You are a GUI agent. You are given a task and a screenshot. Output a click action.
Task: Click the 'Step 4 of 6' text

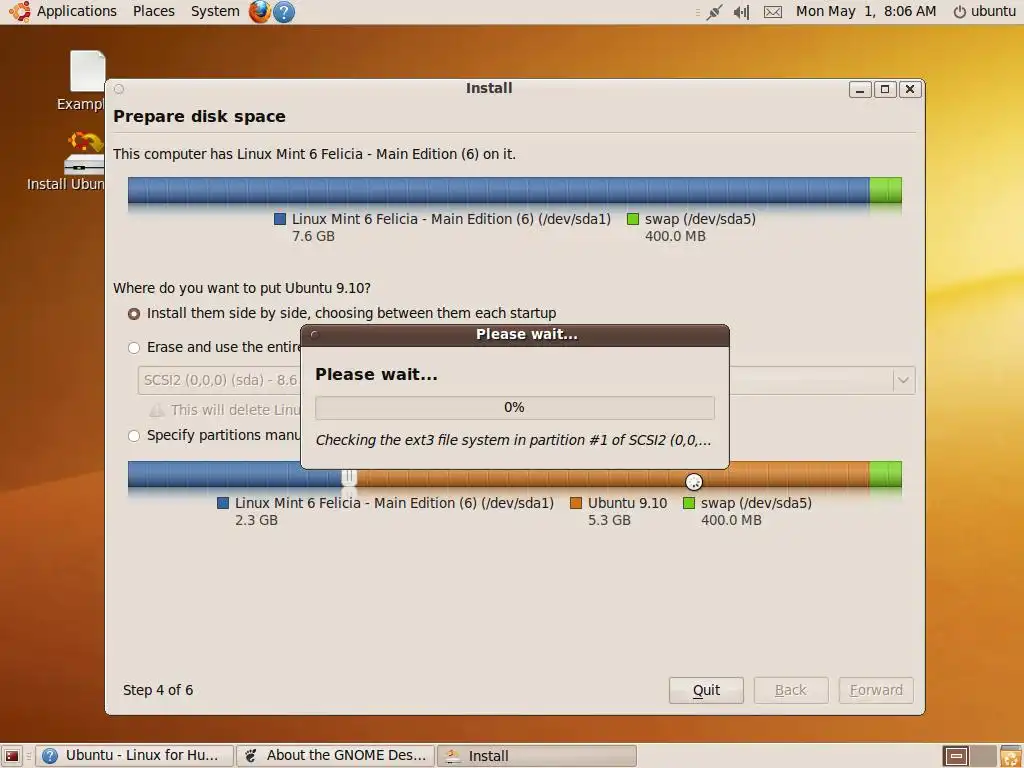click(x=158, y=690)
